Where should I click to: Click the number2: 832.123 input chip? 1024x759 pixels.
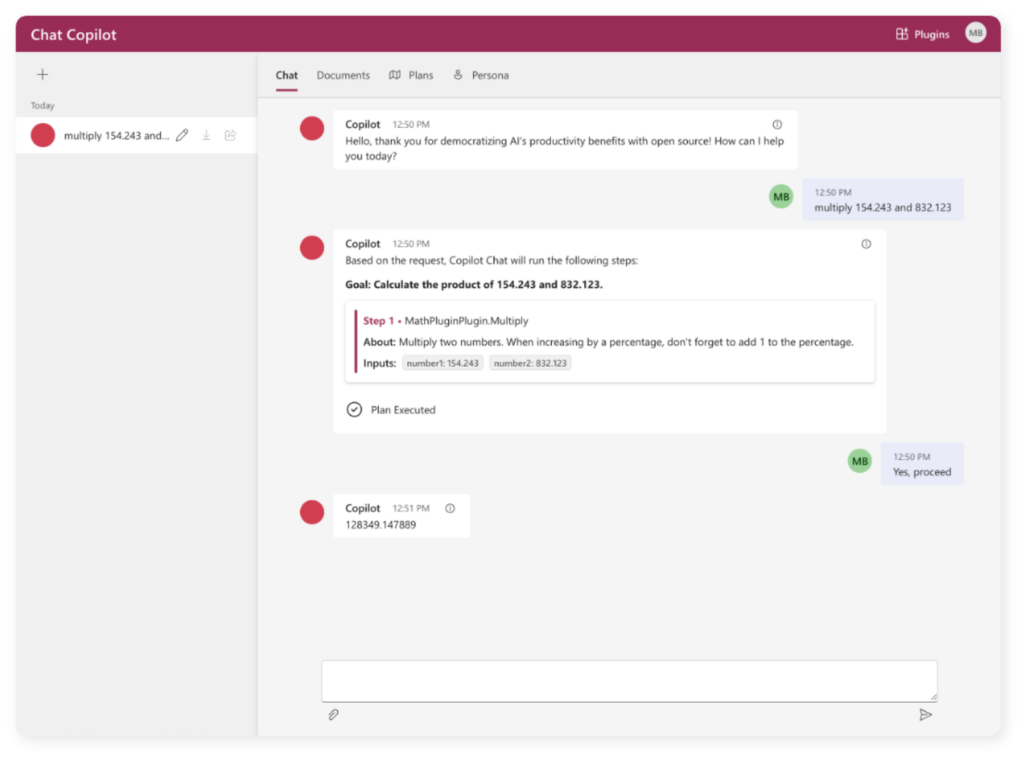(530, 363)
